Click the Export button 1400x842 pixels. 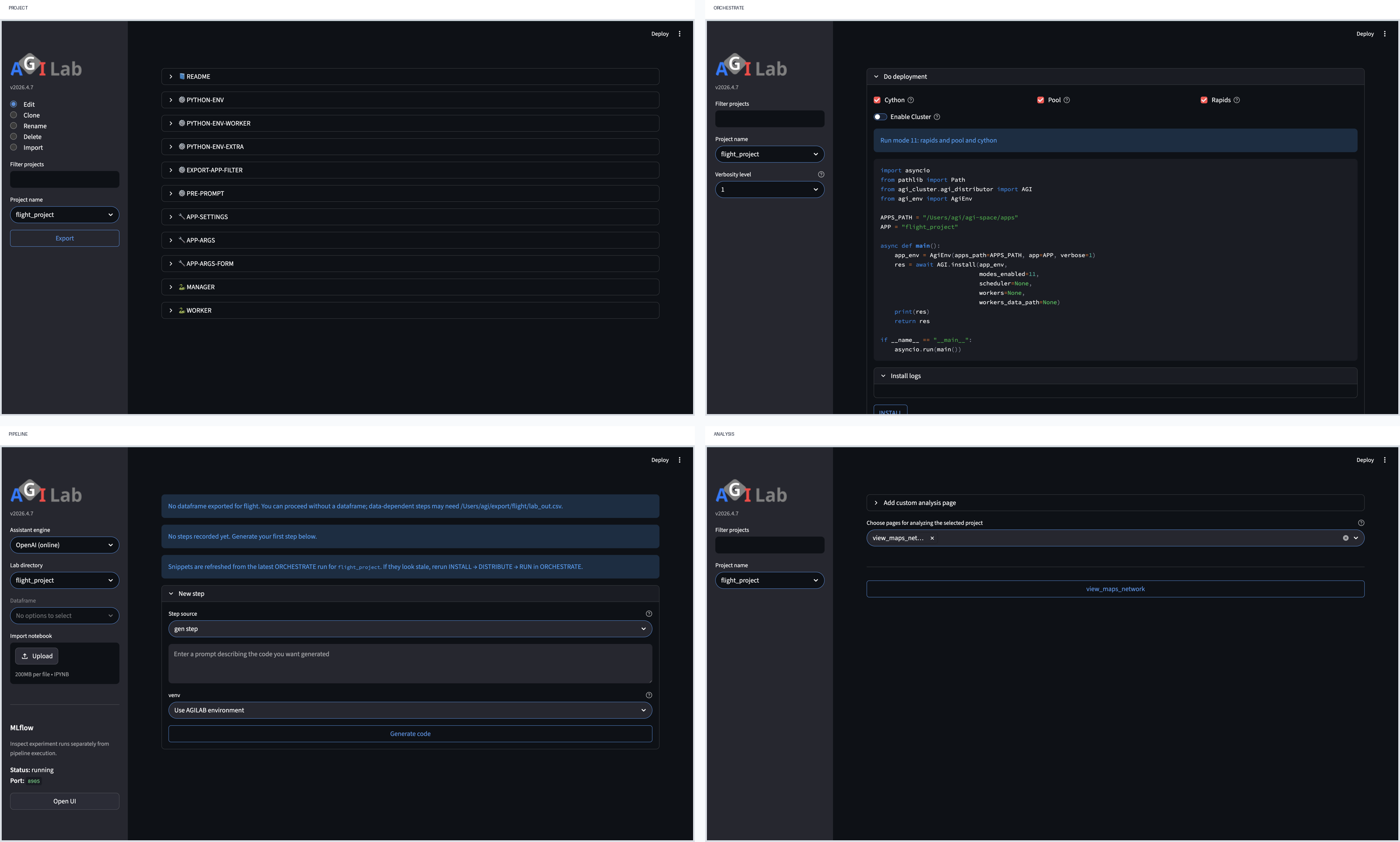[x=64, y=238]
